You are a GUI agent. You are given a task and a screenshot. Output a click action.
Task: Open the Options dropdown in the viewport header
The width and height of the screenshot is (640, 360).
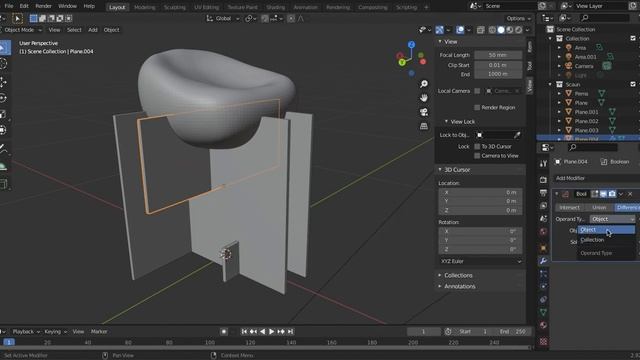point(518,18)
